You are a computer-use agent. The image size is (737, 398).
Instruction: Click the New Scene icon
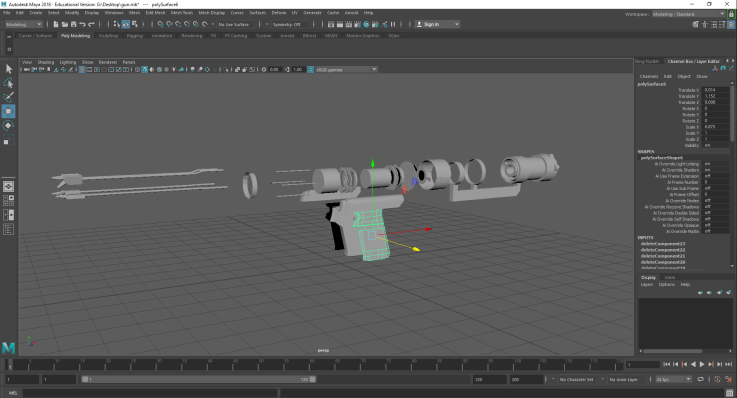56,24
